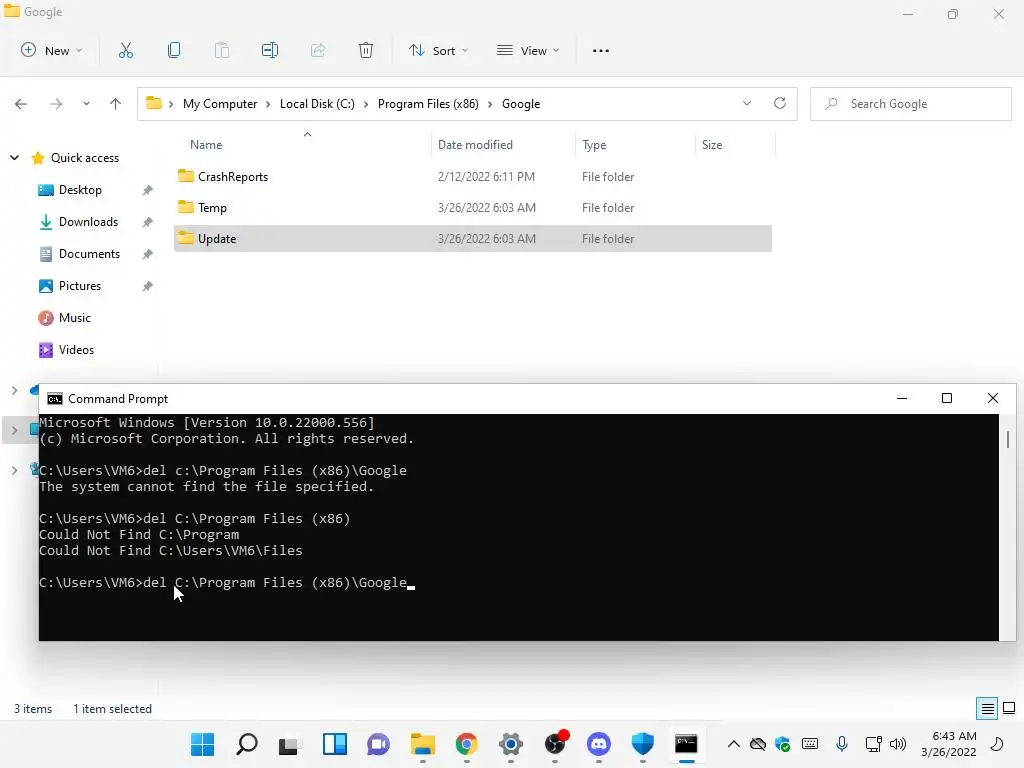1024x768 pixels.
Task: Open Widgets panel on taskbar
Action: pos(335,744)
